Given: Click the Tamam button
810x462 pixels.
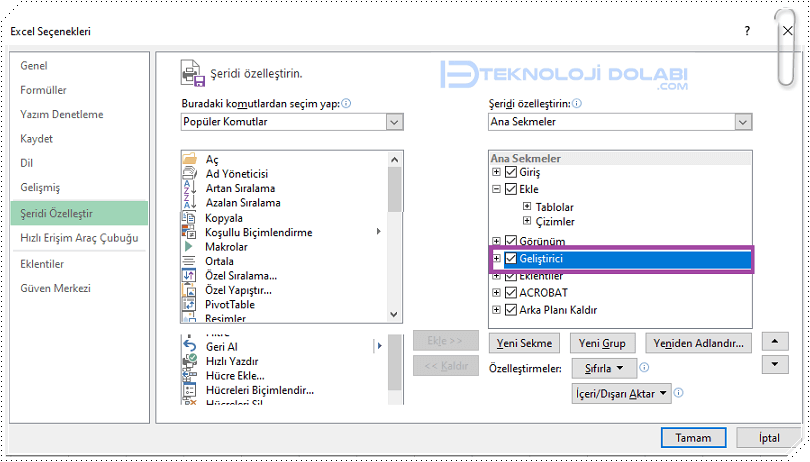Looking at the screenshot, I should (x=693, y=438).
